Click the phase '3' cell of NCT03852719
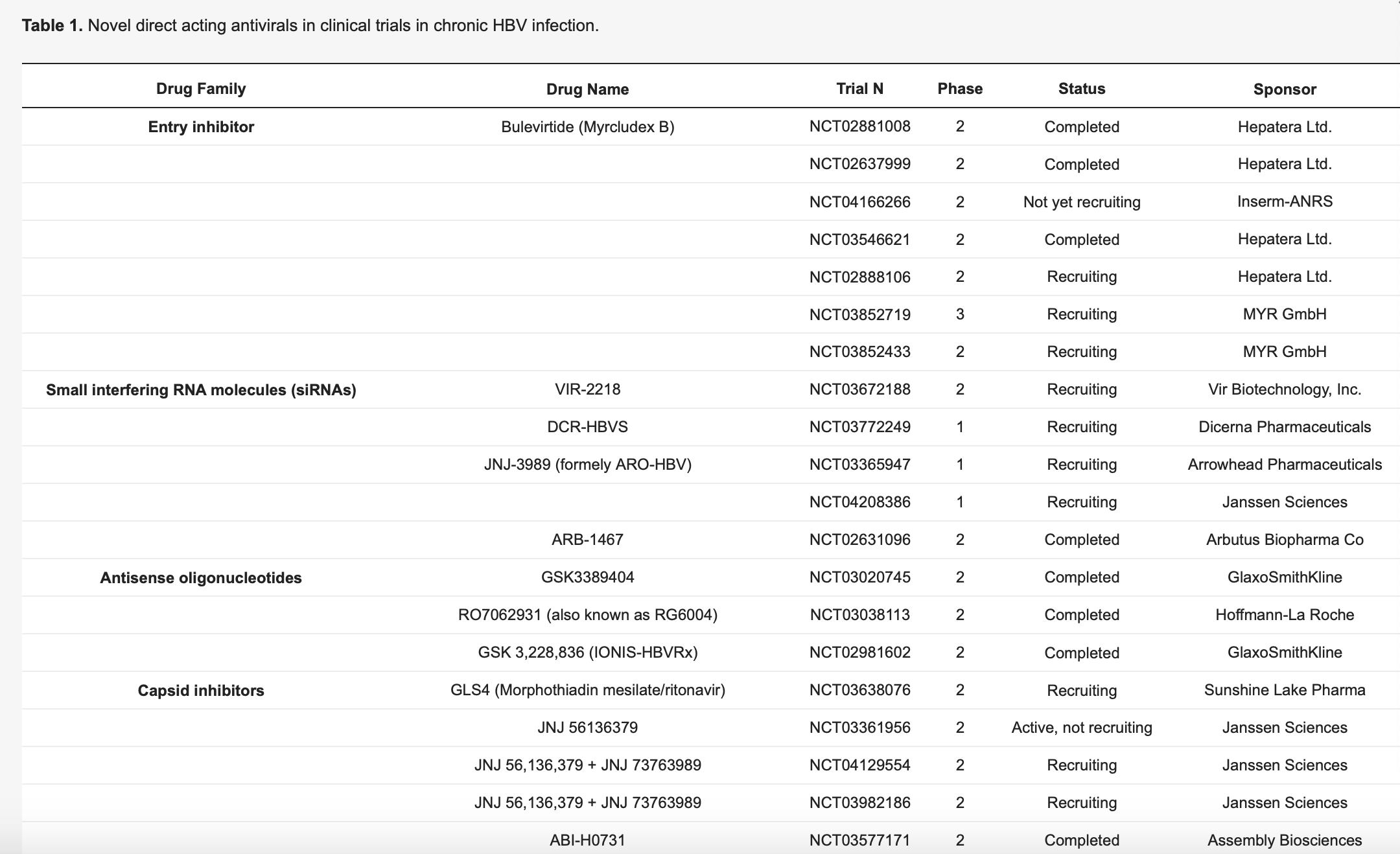 tap(960, 314)
